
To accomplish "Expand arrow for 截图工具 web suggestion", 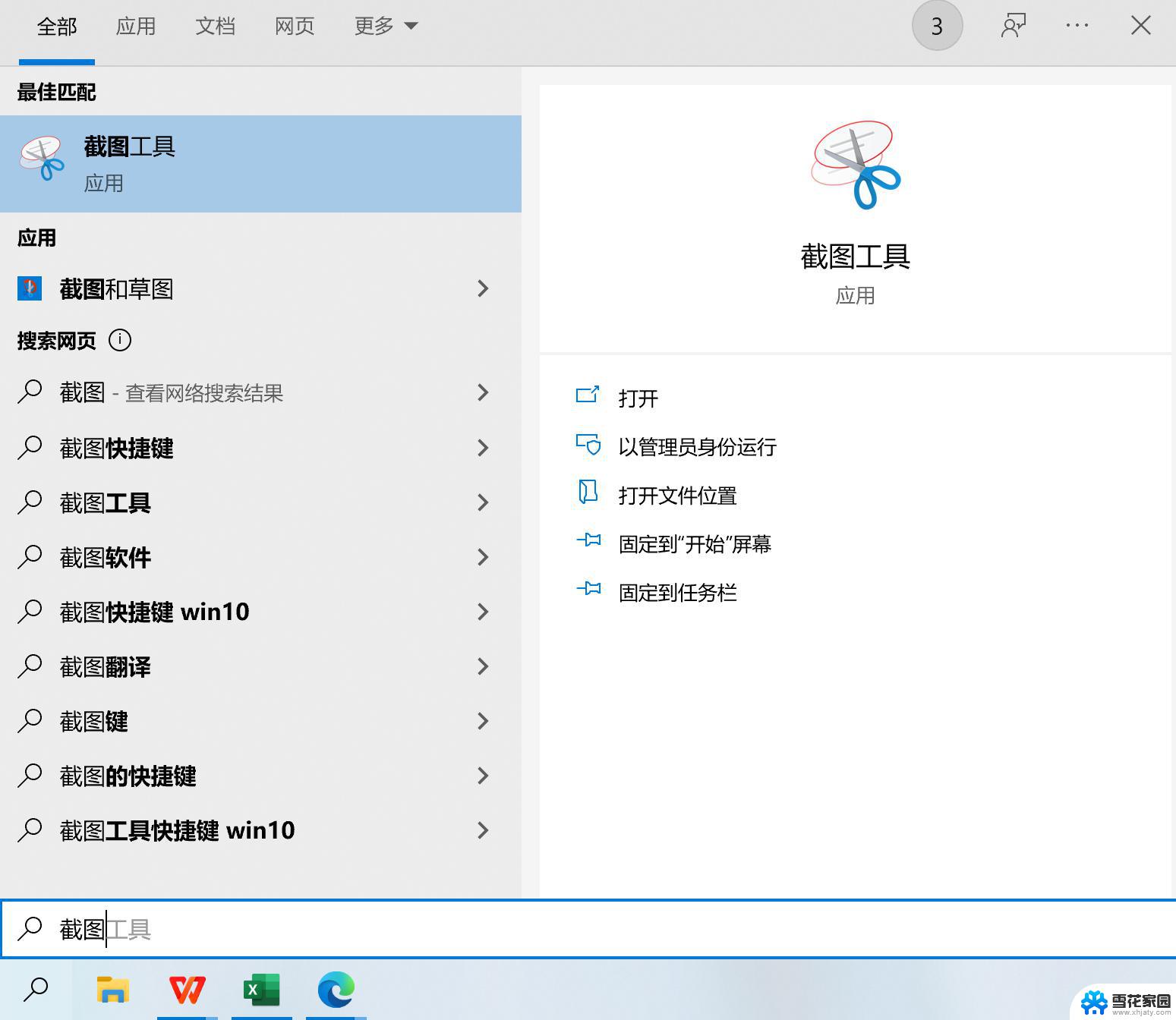I will [483, 502].
